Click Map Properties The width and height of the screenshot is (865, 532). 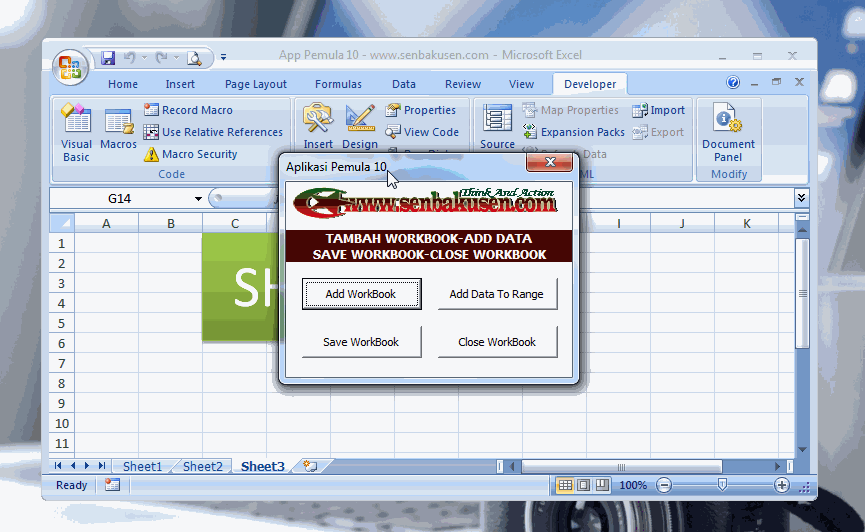(x=571, y=110)
